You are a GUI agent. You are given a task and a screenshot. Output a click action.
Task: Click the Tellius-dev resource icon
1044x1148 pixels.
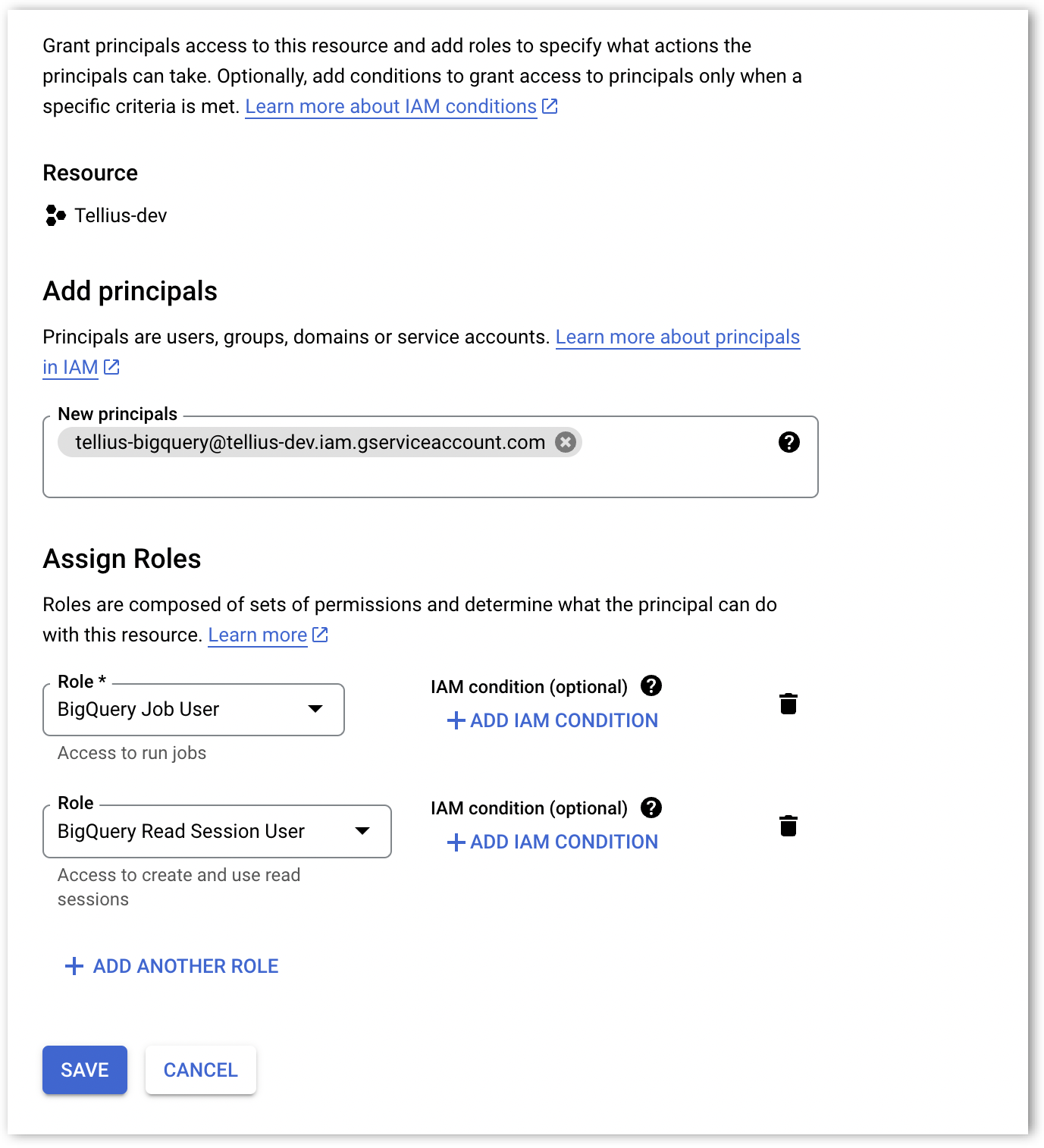55,215
